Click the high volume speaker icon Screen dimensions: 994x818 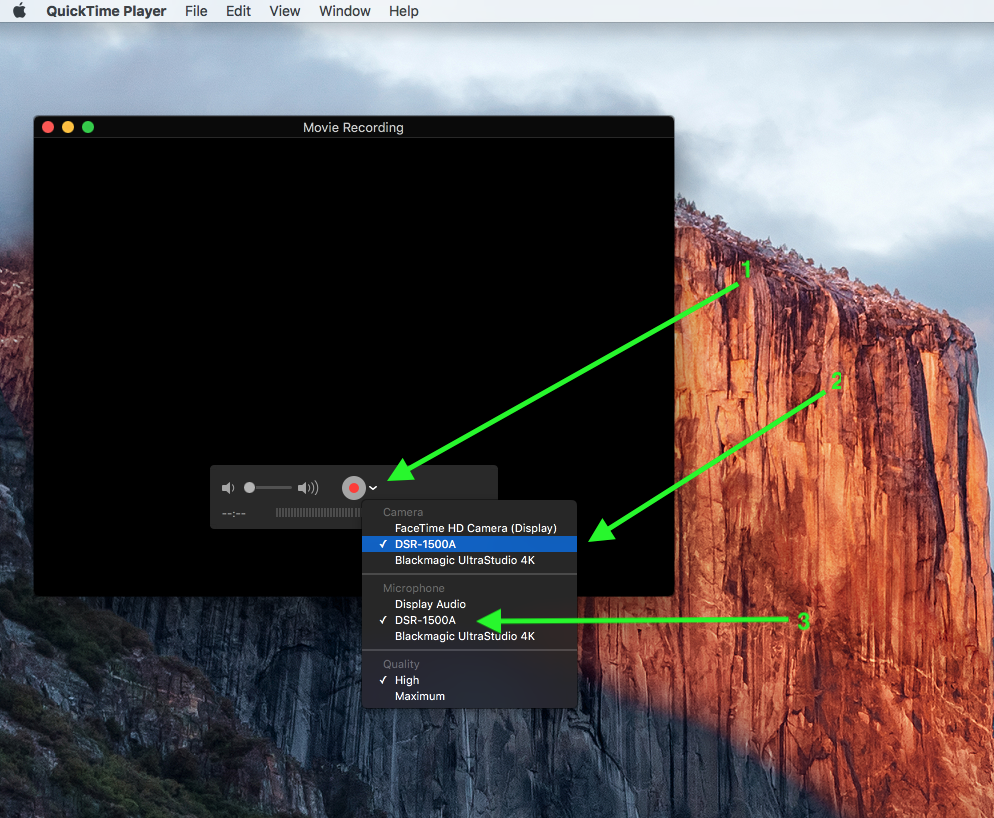[x=308, y=488]
